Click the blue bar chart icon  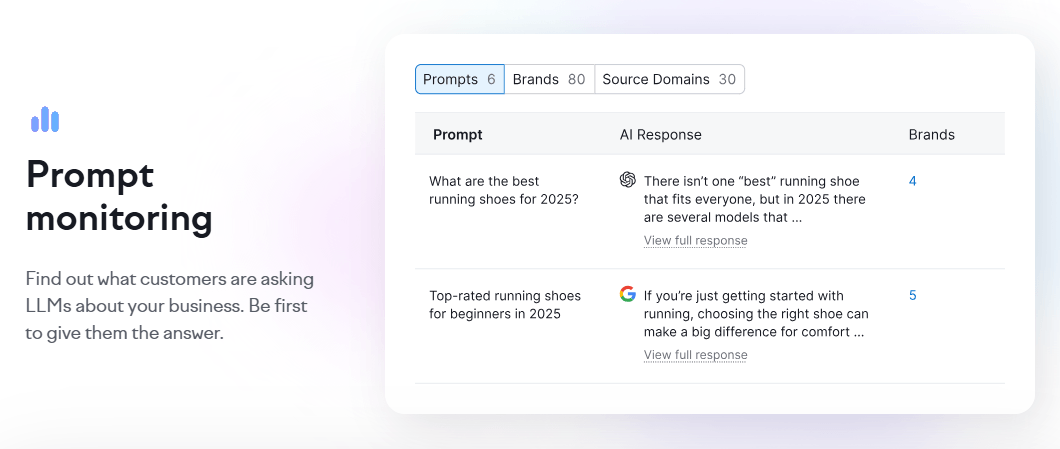pyautogui.click(x=45, y=119)
